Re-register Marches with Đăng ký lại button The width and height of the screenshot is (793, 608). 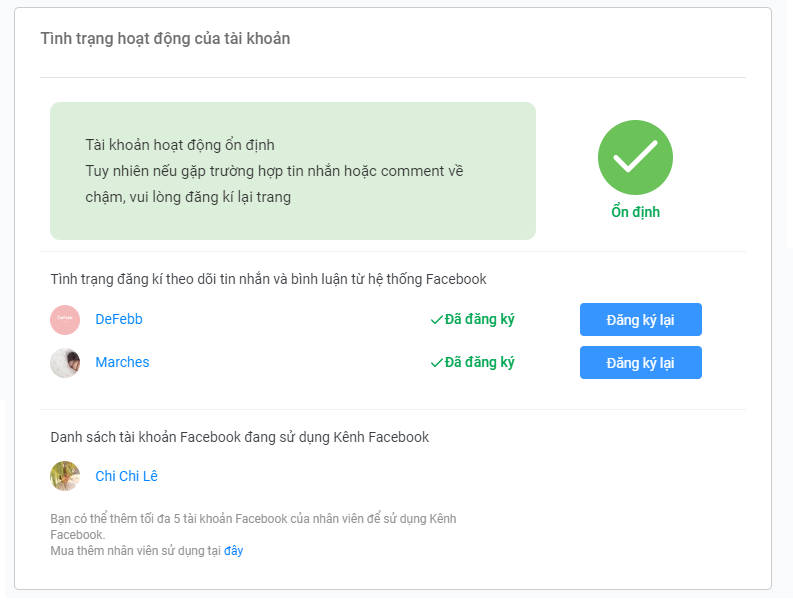[641, 363]
